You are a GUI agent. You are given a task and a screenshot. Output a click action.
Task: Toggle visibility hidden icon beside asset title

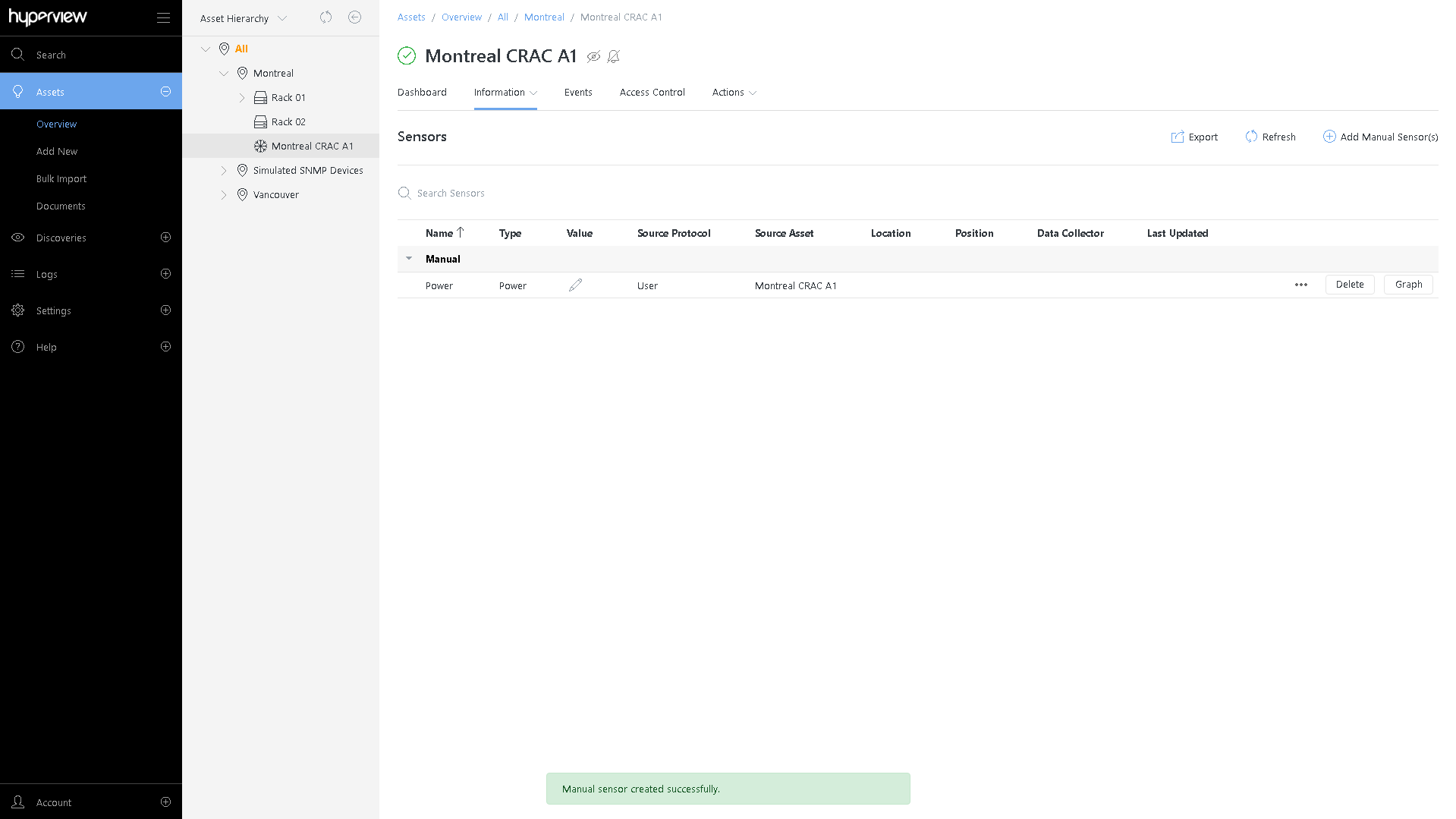tap(593, 56)
